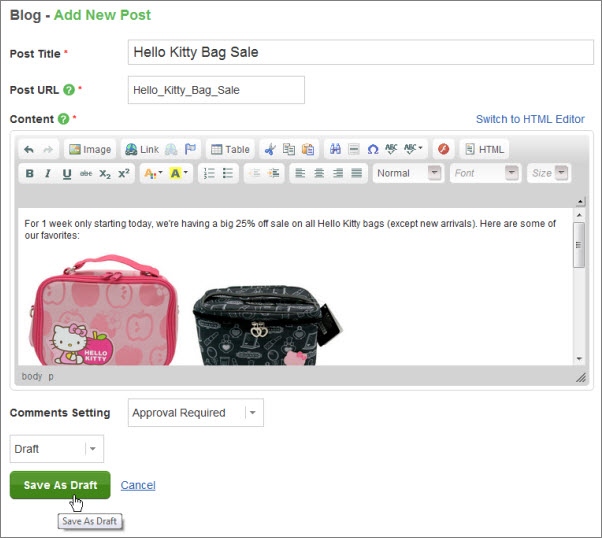Insert an image with the Image button
The width and height of the screenshot is (602, 538).
pos(90,149)
